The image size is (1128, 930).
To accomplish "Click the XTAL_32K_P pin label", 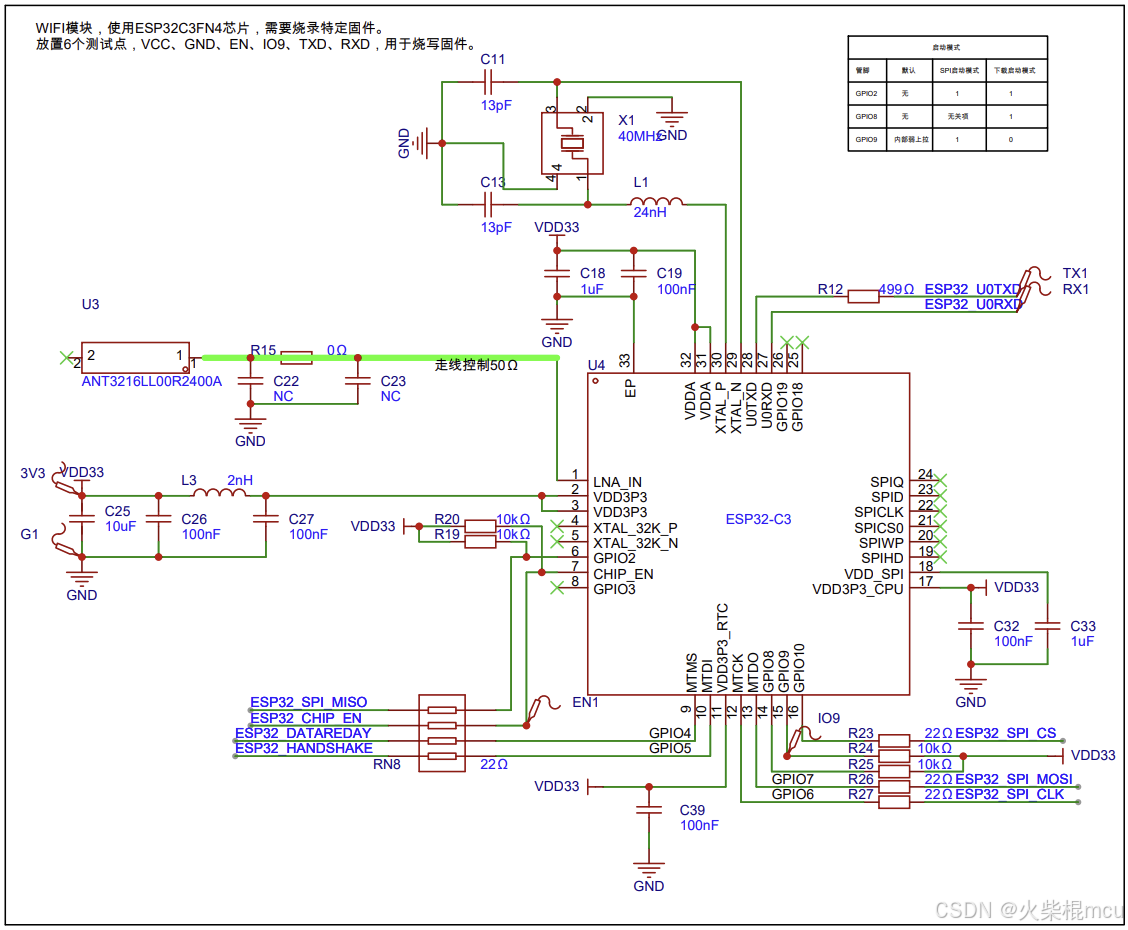I will click(635, 528).
